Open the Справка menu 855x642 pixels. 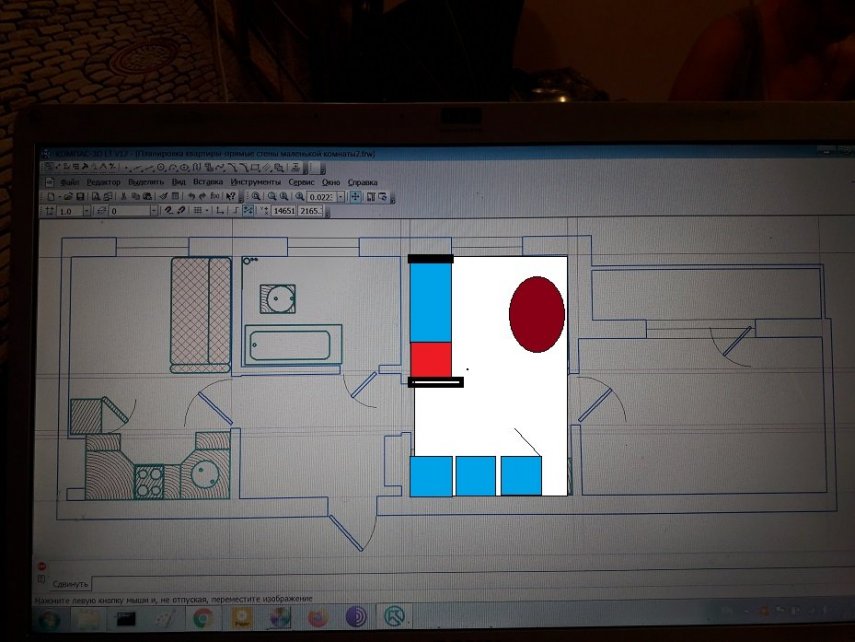[362, 183]
